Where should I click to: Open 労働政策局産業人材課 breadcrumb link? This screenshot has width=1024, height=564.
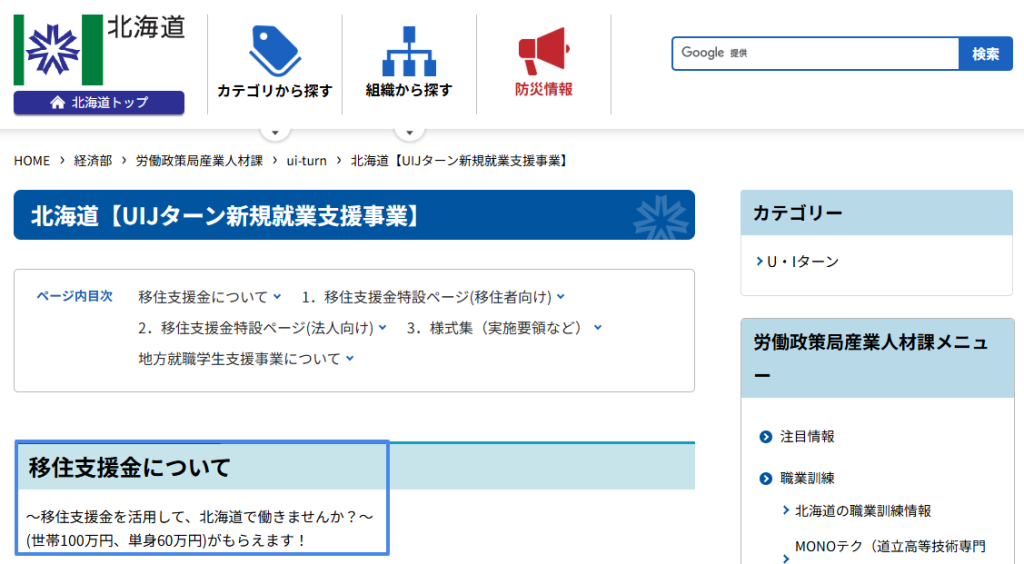pos(199,161)
